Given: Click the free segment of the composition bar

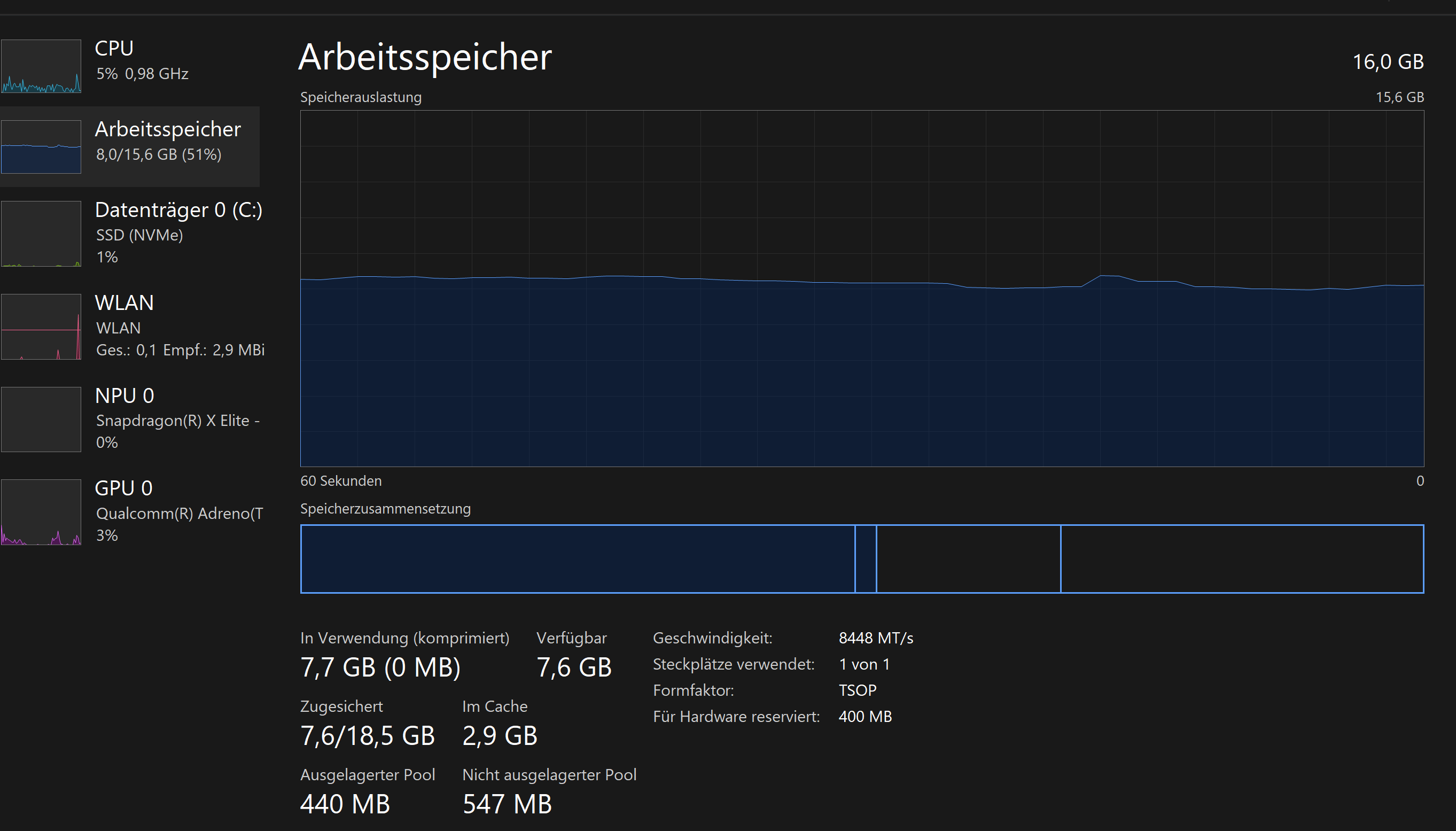Looking at the screenshot, I should [1243, 559].
